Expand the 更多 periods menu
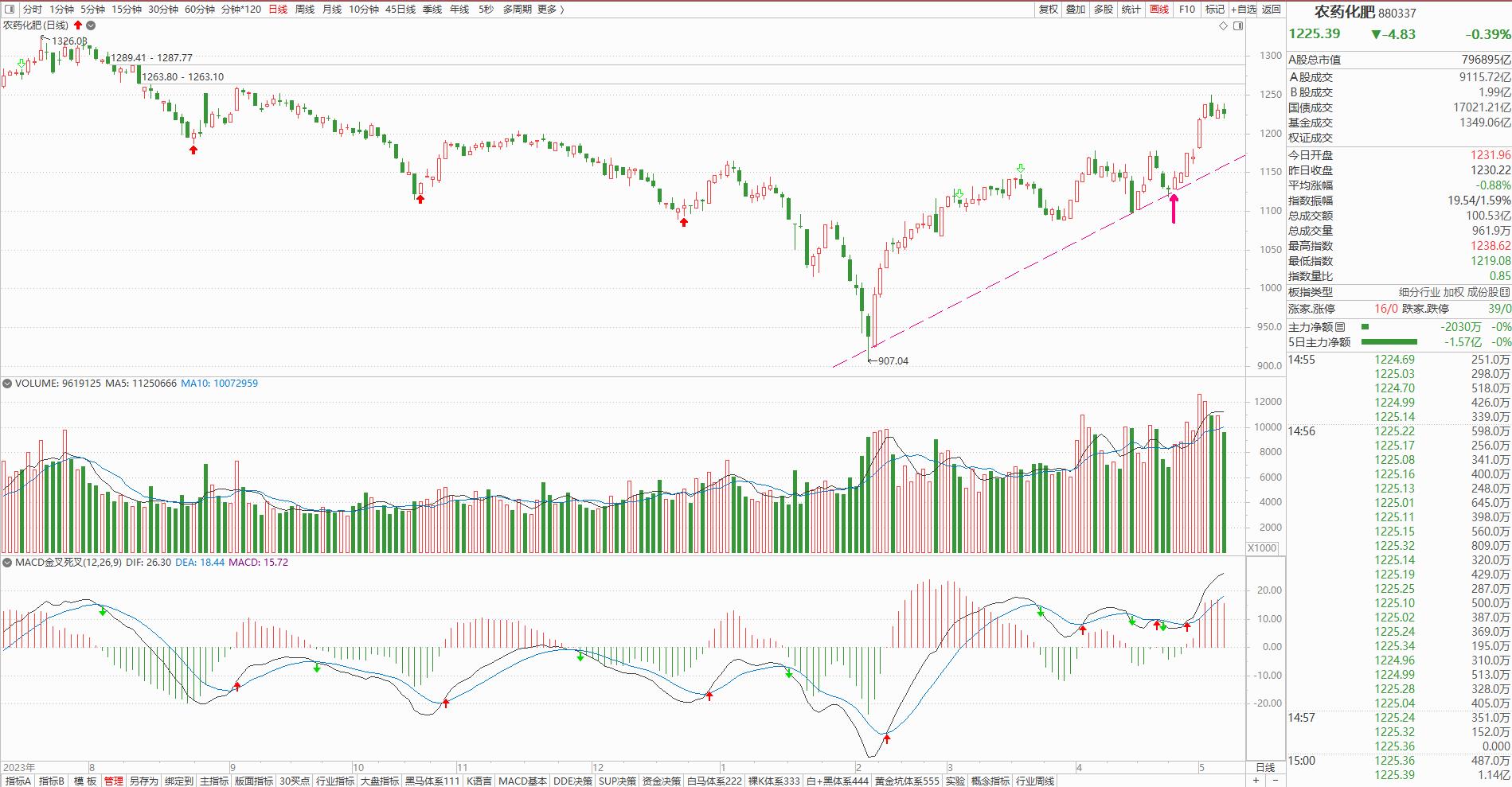 [x=549, y=10]
